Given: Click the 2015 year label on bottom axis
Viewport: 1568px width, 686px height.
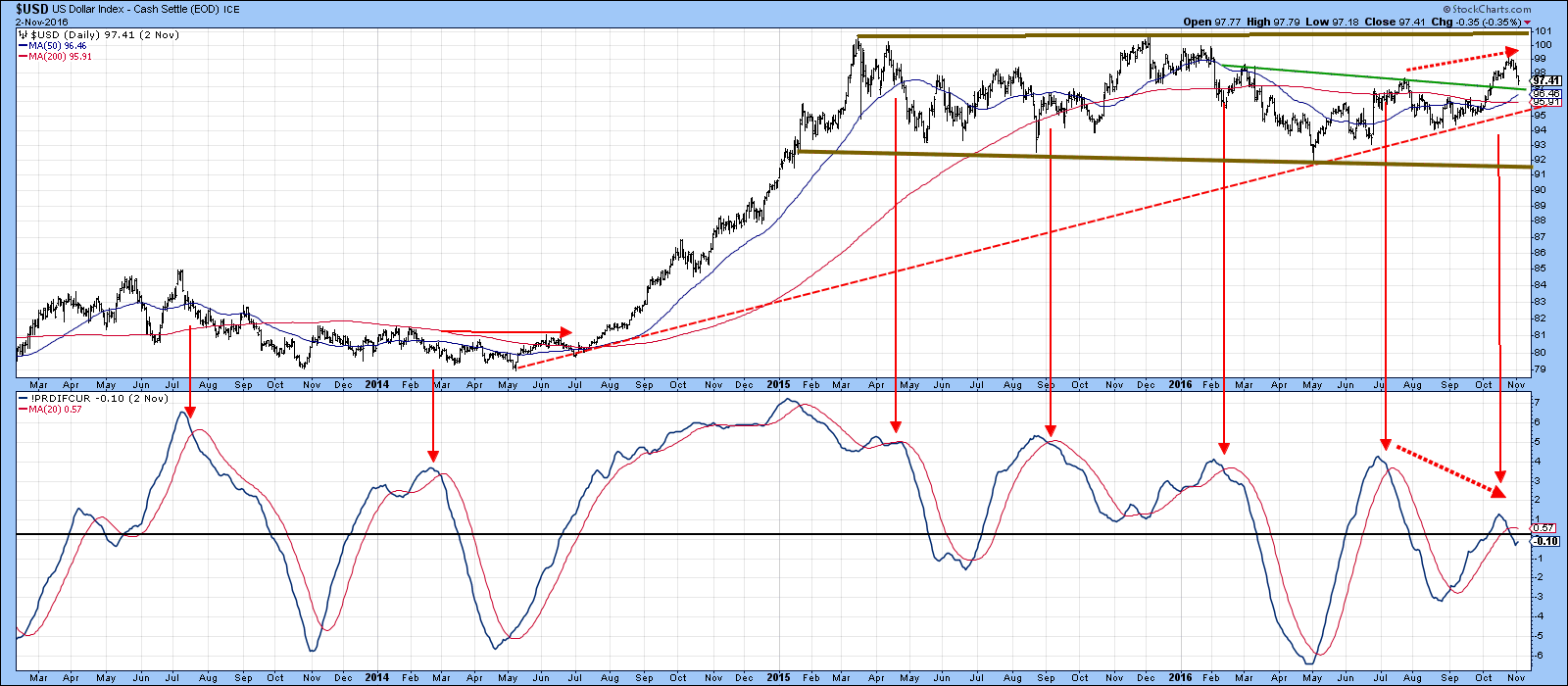Looking at the screenshot, I should coord(778,677).
